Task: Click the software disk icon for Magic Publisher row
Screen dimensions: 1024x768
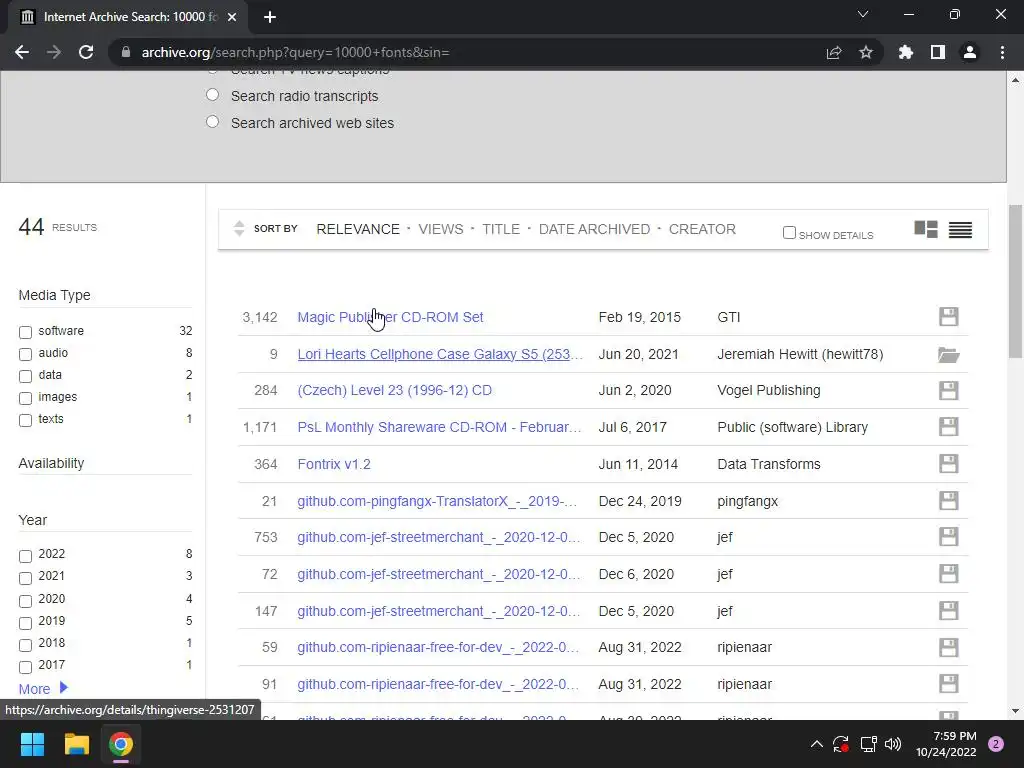Action: coord(948,317)
